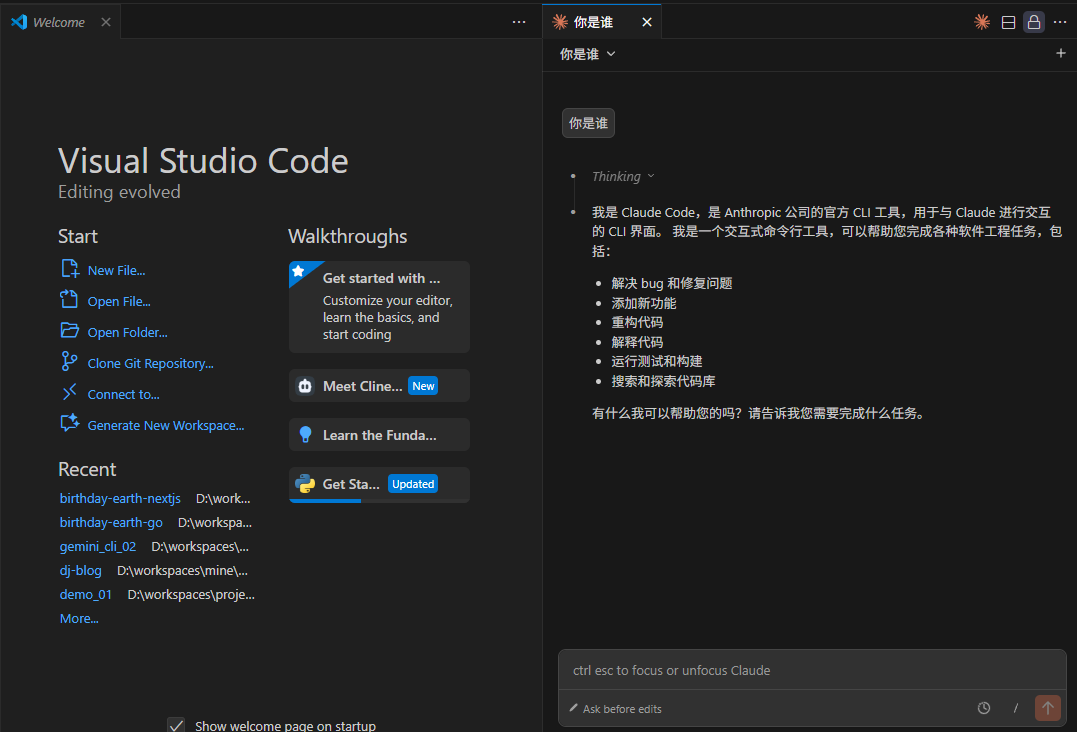The image size is (1077, 732).
Task: Toggle the Ask before edits mode
Action: click(x=615, y=709)
